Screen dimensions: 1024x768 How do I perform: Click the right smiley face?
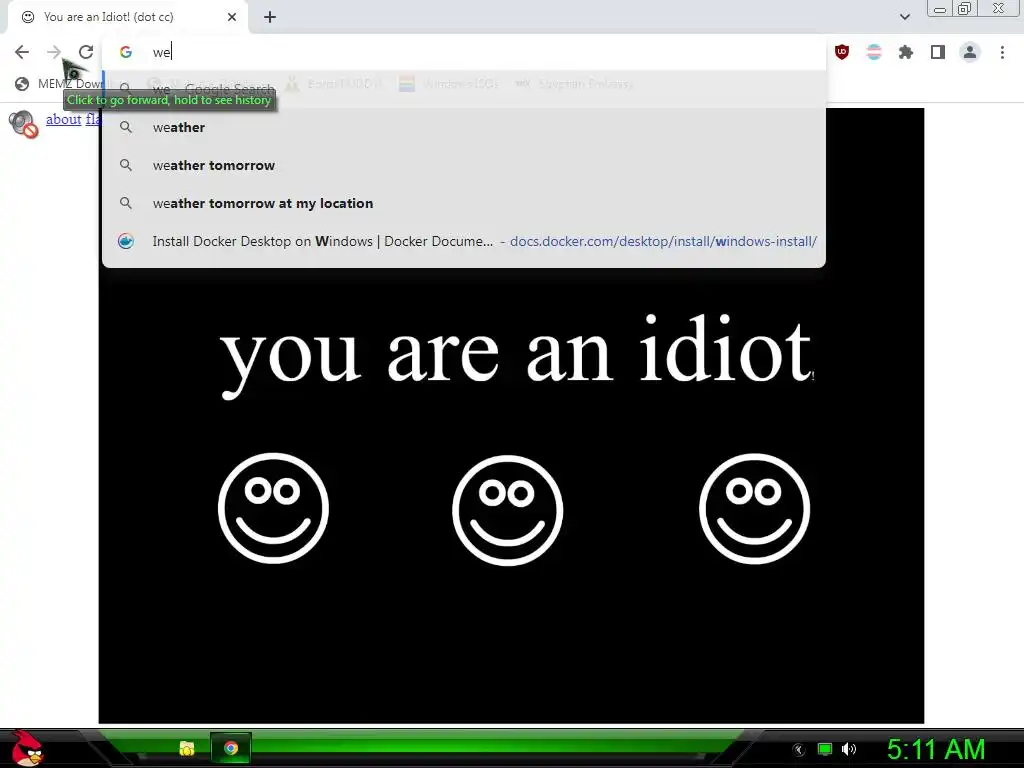pos(754,509)
